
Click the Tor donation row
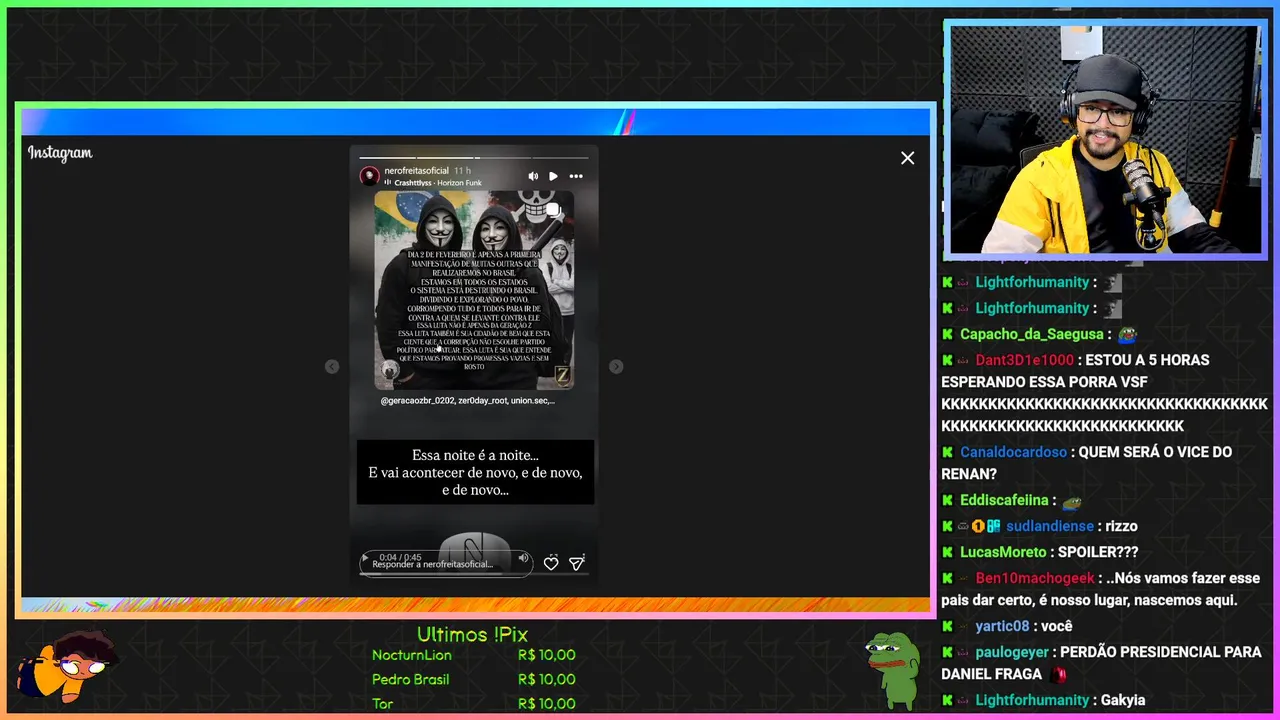coord(474,703)
